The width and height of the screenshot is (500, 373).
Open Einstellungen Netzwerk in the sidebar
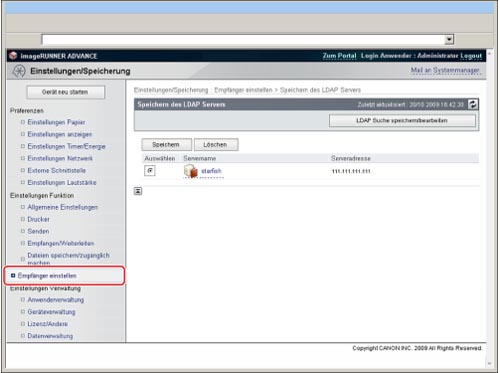pyautogui.click(x=60, y=158)
